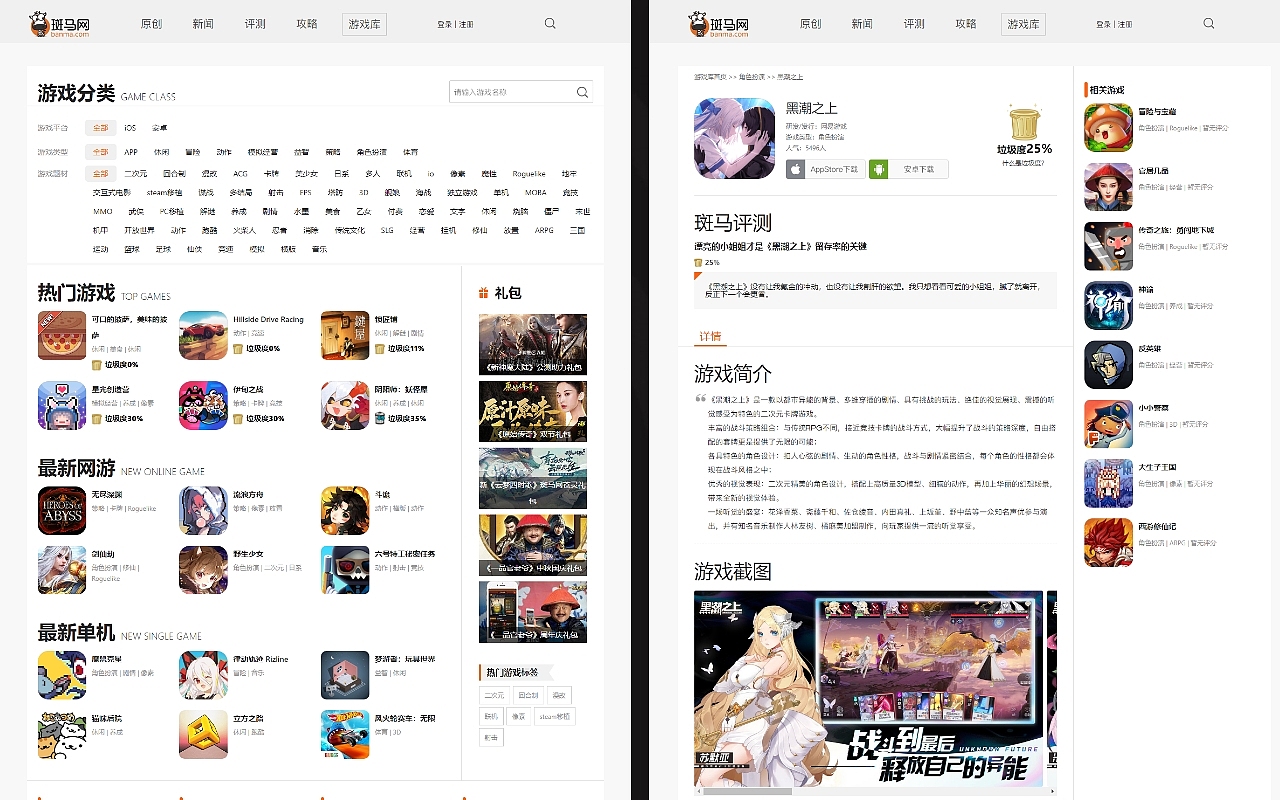Click the yellow cube game icon in 最新单机
1280x800 pixels.
(x=203, y=734)
